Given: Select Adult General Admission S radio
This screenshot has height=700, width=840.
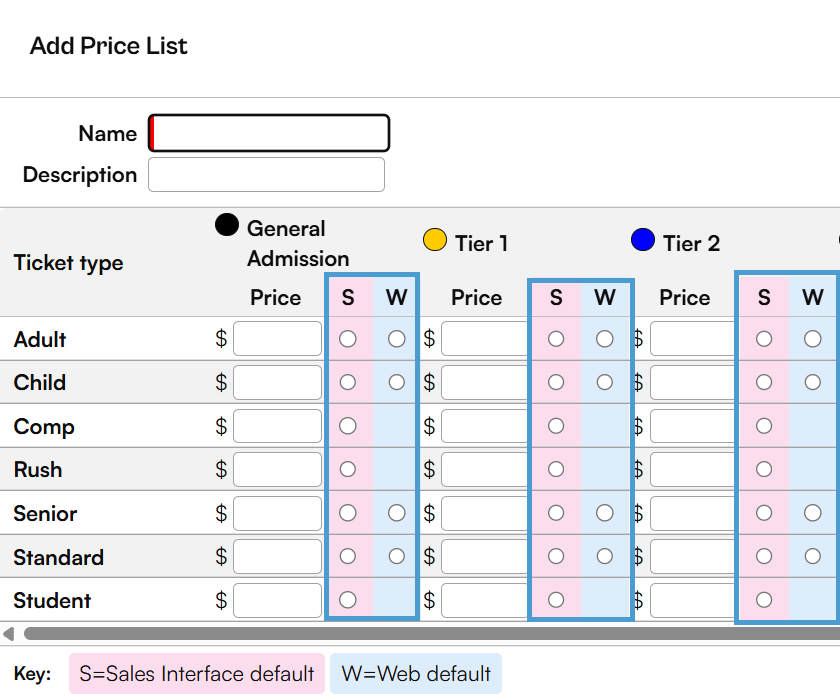Looking at the screenshot, I should [348, 338].
